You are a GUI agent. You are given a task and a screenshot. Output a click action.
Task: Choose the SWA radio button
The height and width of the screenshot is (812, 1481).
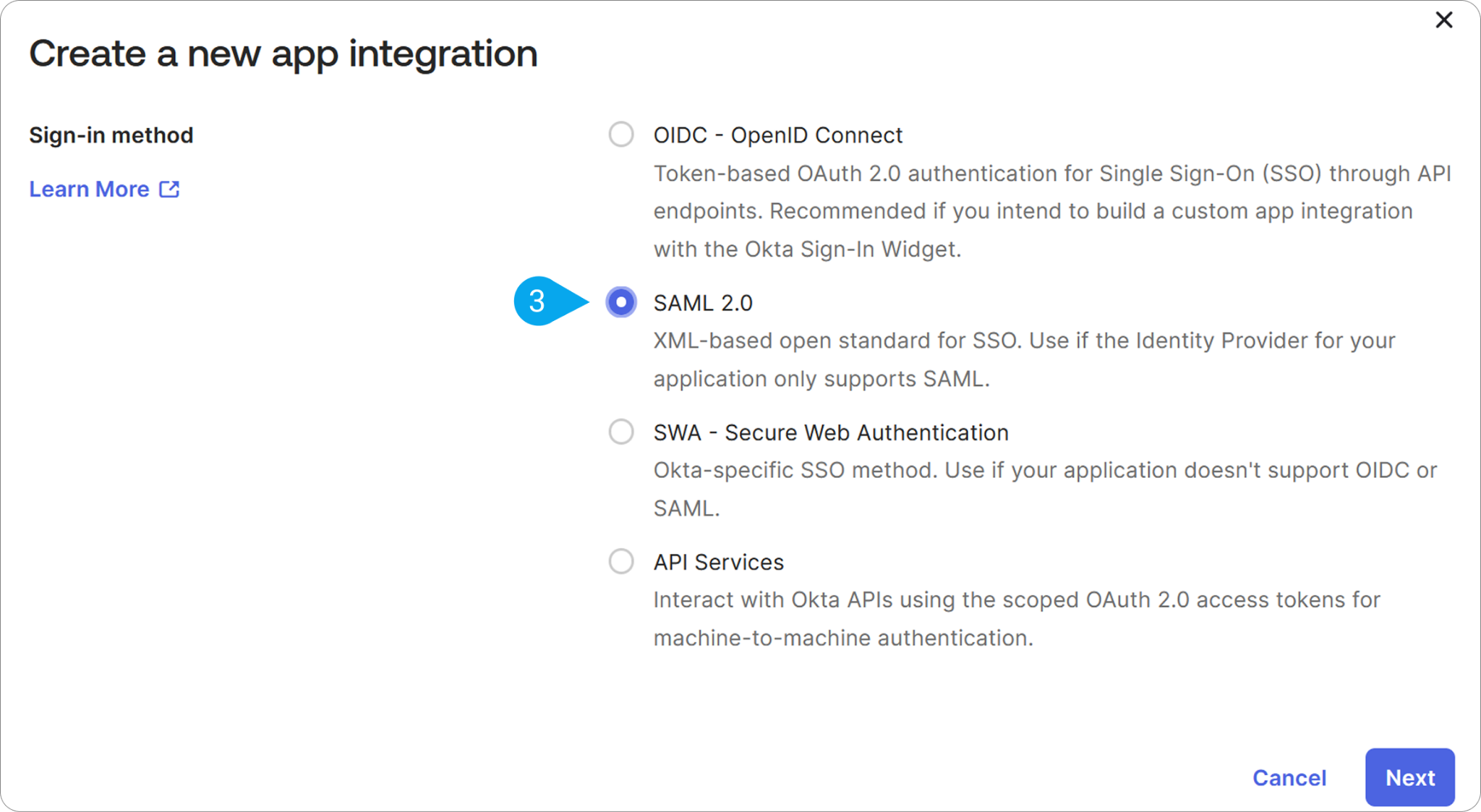point(621,432)
